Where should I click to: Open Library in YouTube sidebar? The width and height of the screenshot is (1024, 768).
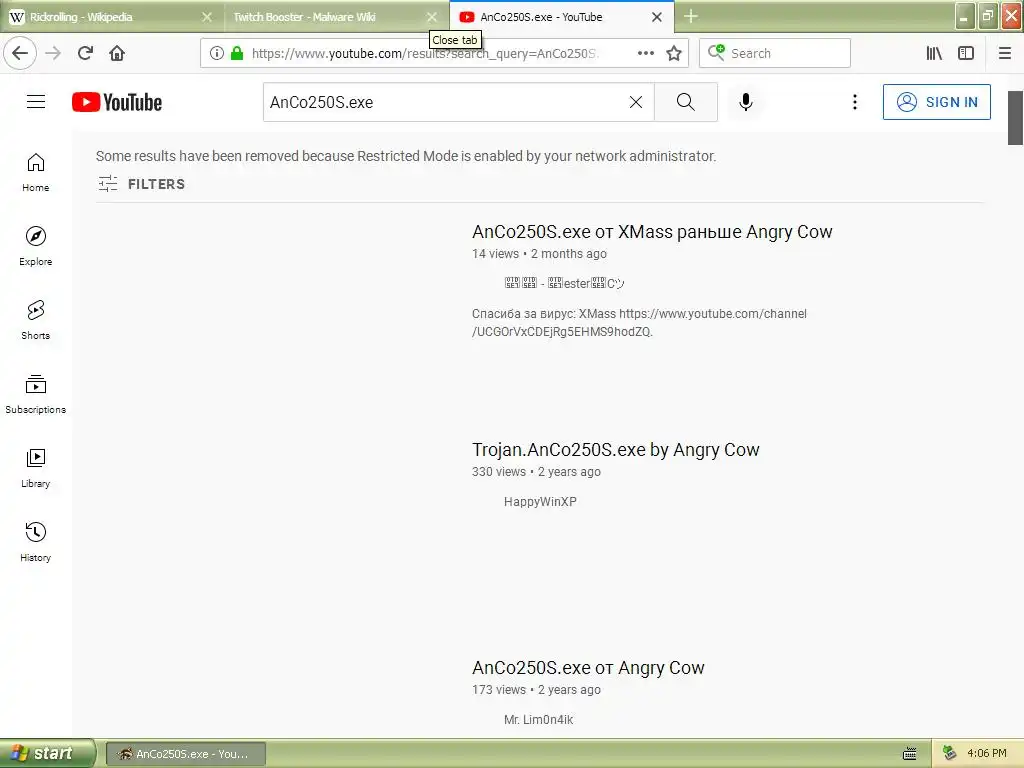[35, 468]
